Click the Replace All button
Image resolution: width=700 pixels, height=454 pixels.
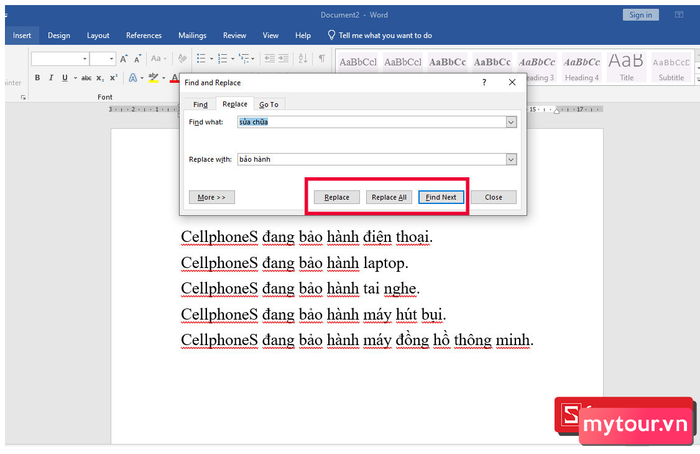coord(389,197)
